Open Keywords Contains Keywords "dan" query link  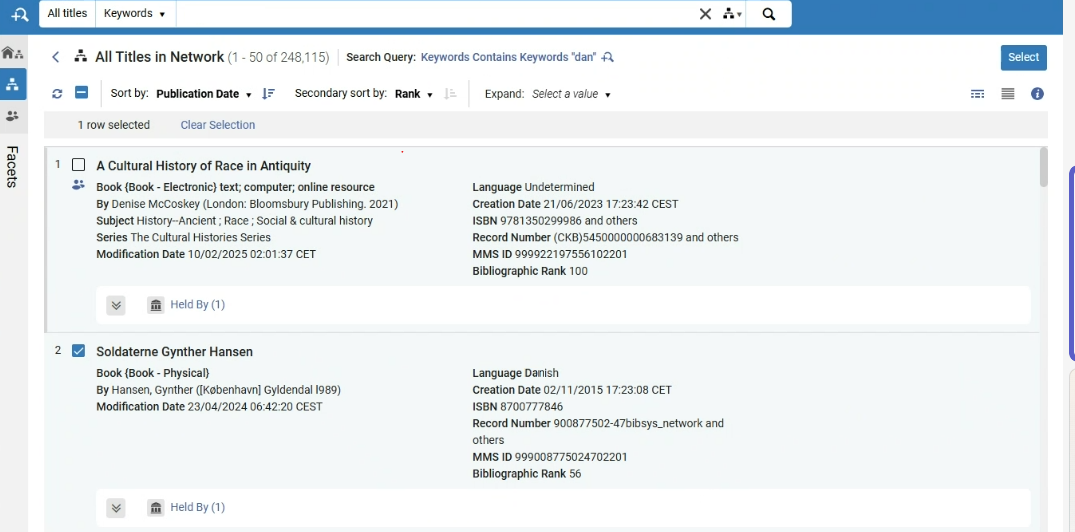click(x=508, y=58)
